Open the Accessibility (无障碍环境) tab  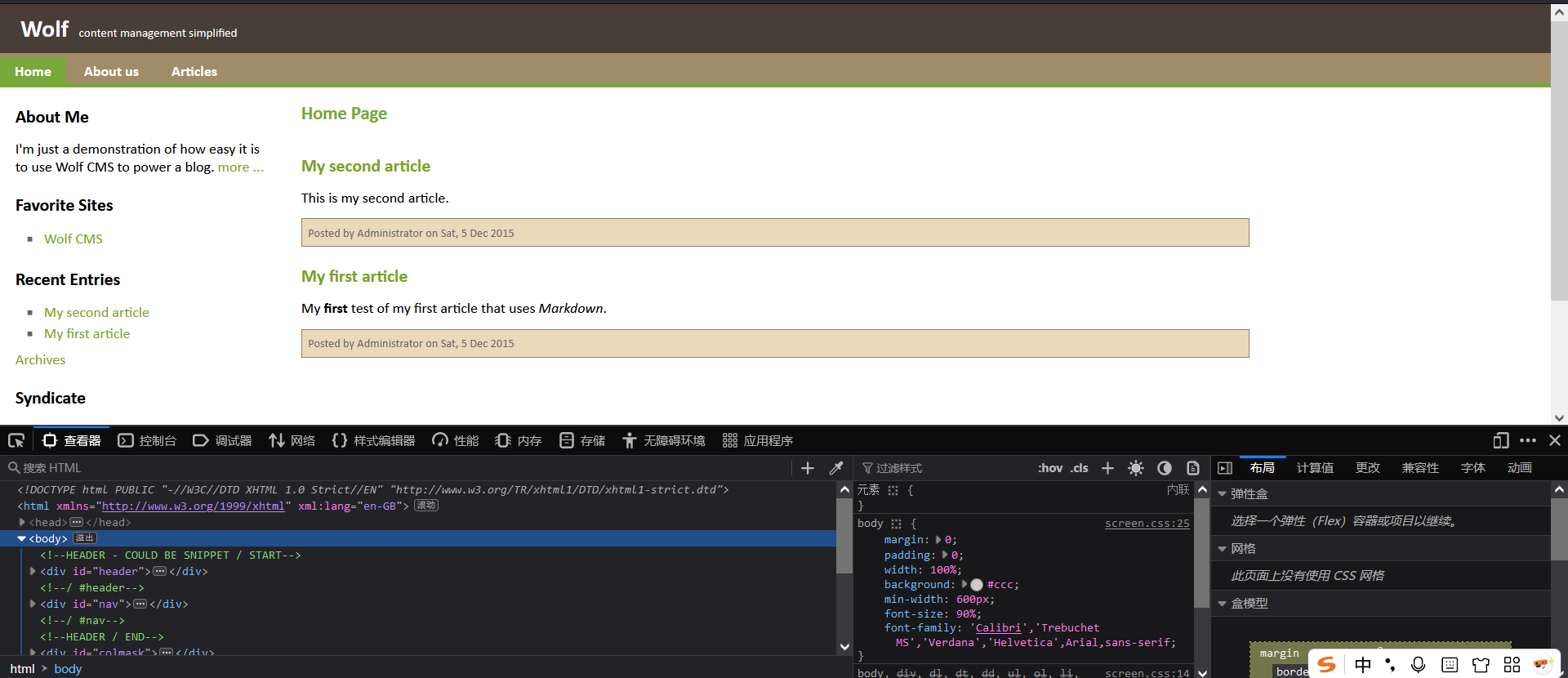pyautogui.click(x=663, y=441)
